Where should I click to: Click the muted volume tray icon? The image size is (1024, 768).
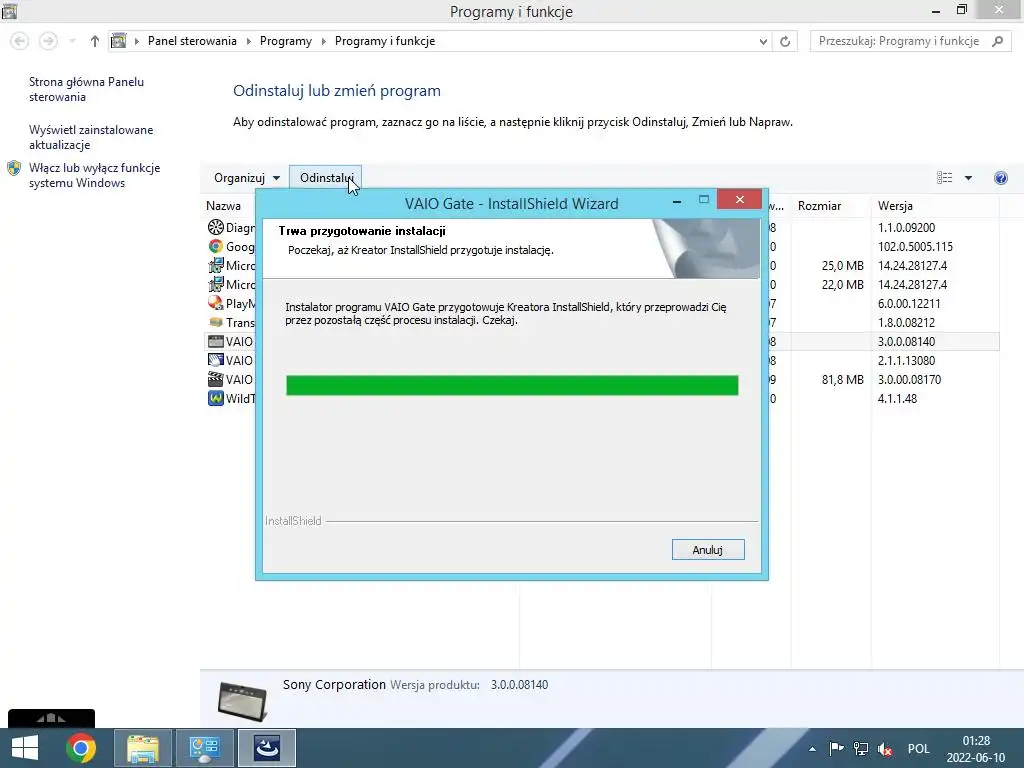coord(885,749)
